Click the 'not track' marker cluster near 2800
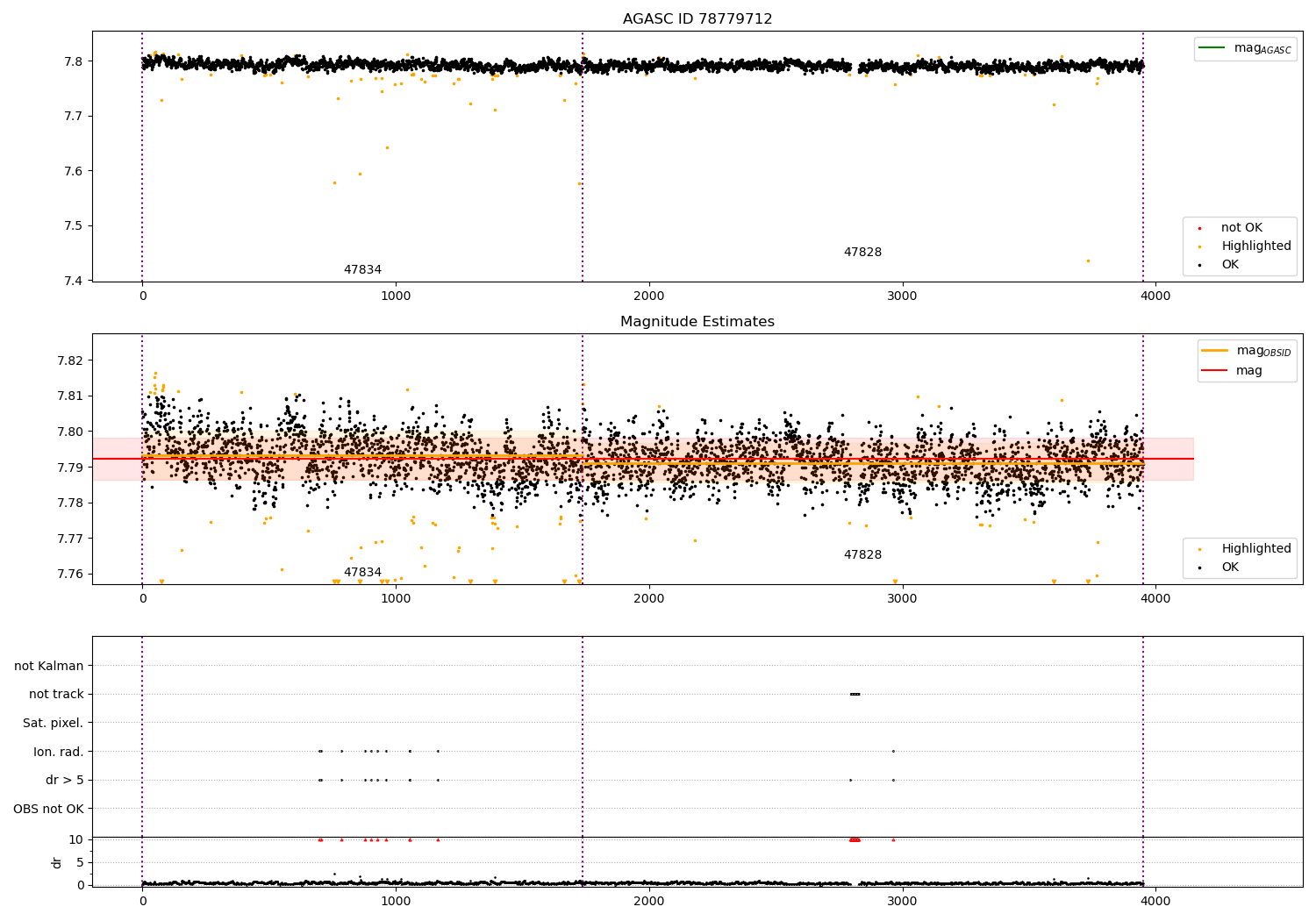1316x921 pixels. (x=855, y=695)
